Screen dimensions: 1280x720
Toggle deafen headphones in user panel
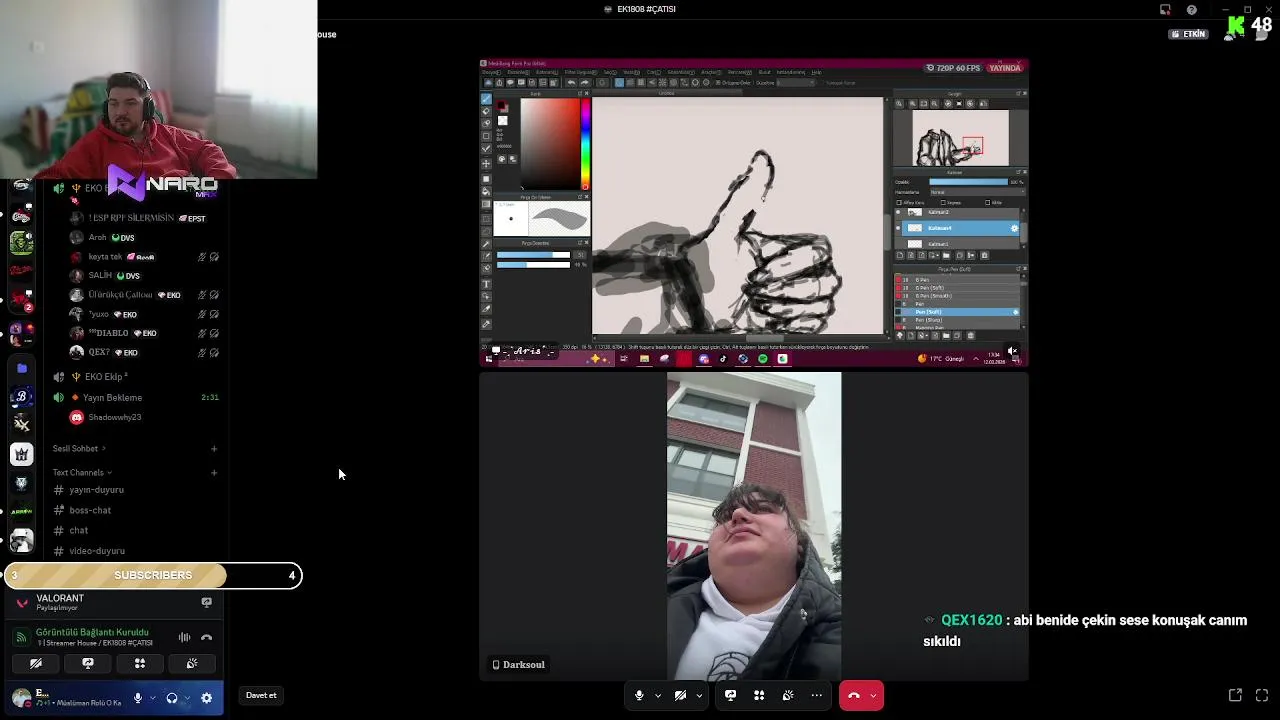click(172, 698)
